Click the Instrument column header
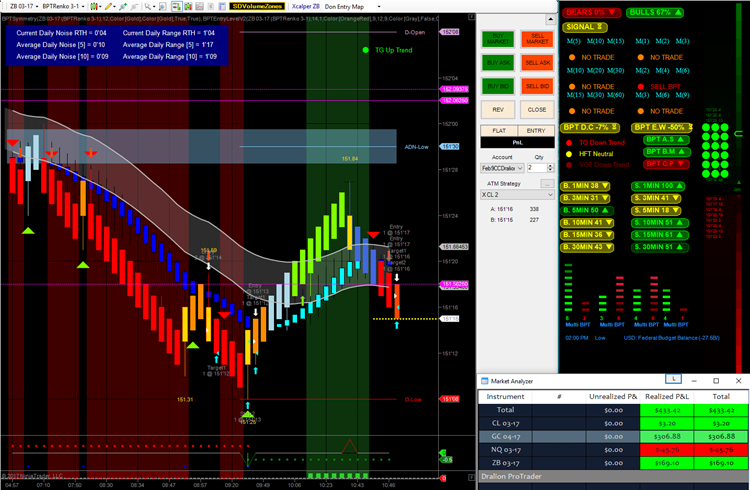Screen dimensions: 750x490 (x=505, y=397)
